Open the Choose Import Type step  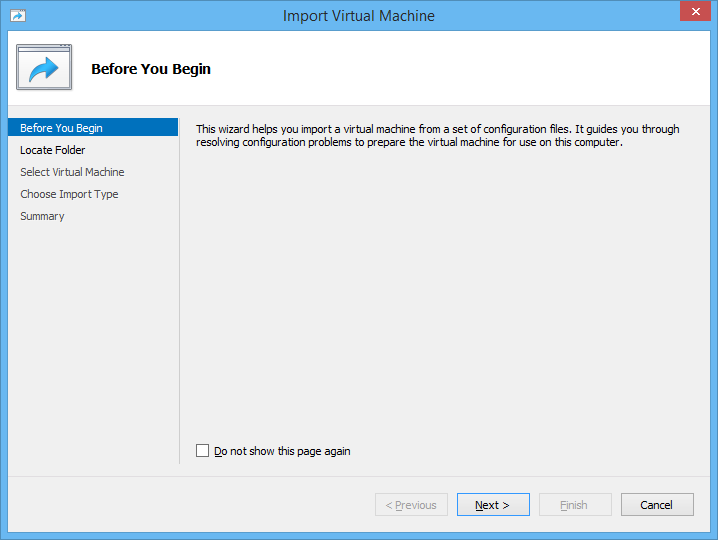[69, 194]
